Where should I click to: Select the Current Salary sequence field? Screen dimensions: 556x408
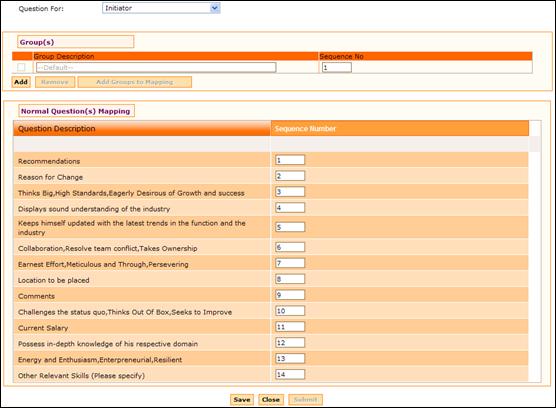coord(290,327)
